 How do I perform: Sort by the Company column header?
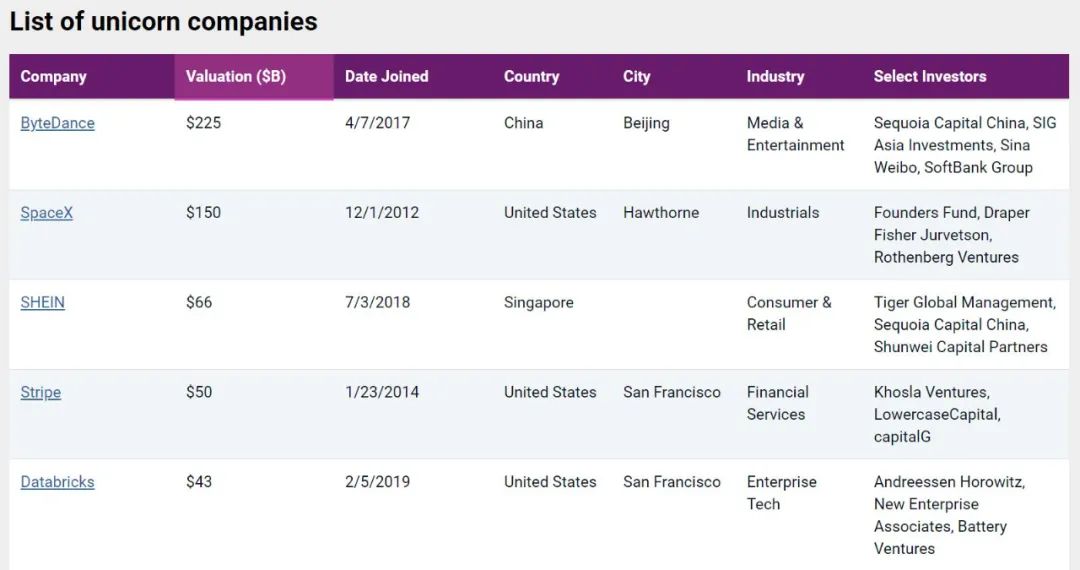(92, 76)
